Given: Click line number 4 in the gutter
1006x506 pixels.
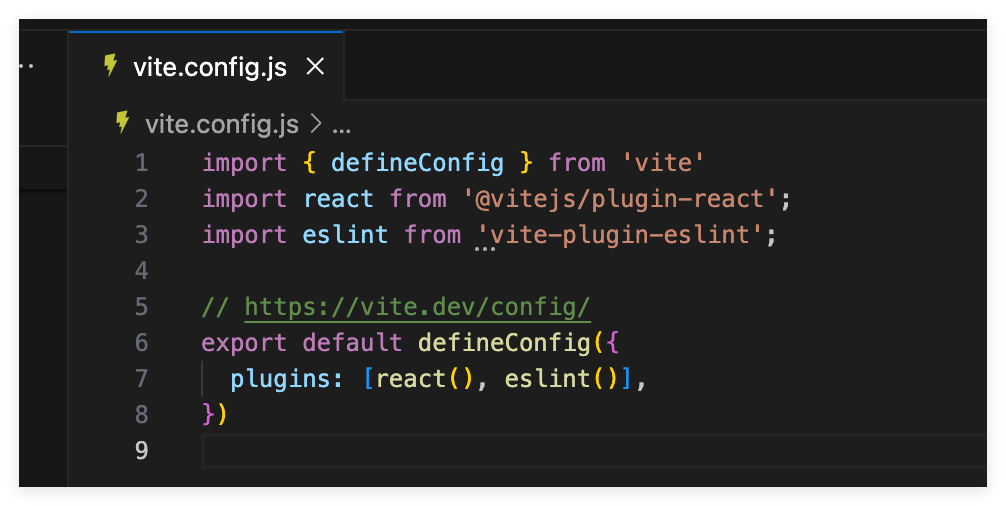Looking at the screenshot, I should pos(142,271).
